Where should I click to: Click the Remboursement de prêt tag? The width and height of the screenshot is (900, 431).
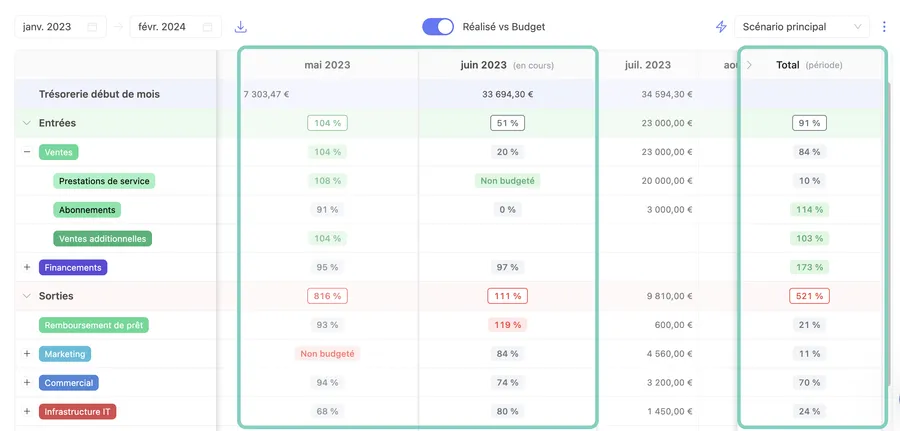point(95,325)
